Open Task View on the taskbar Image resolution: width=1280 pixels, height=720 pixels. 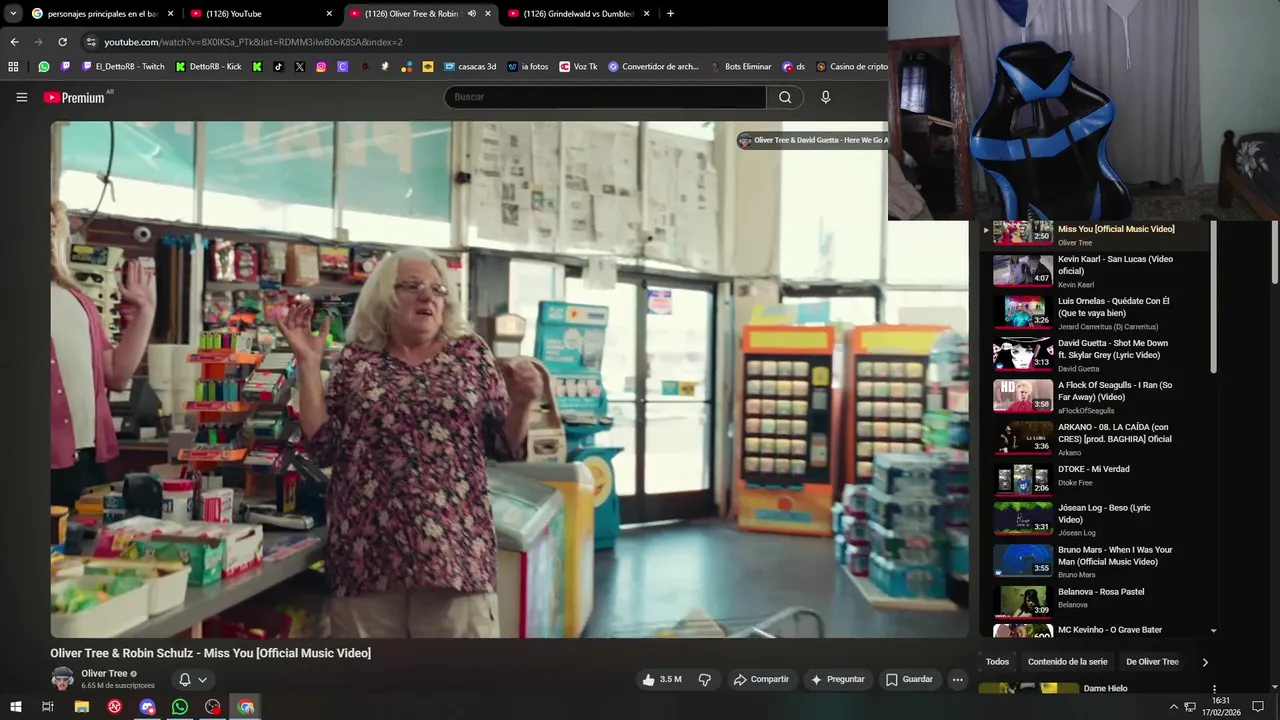click(47, 707)
